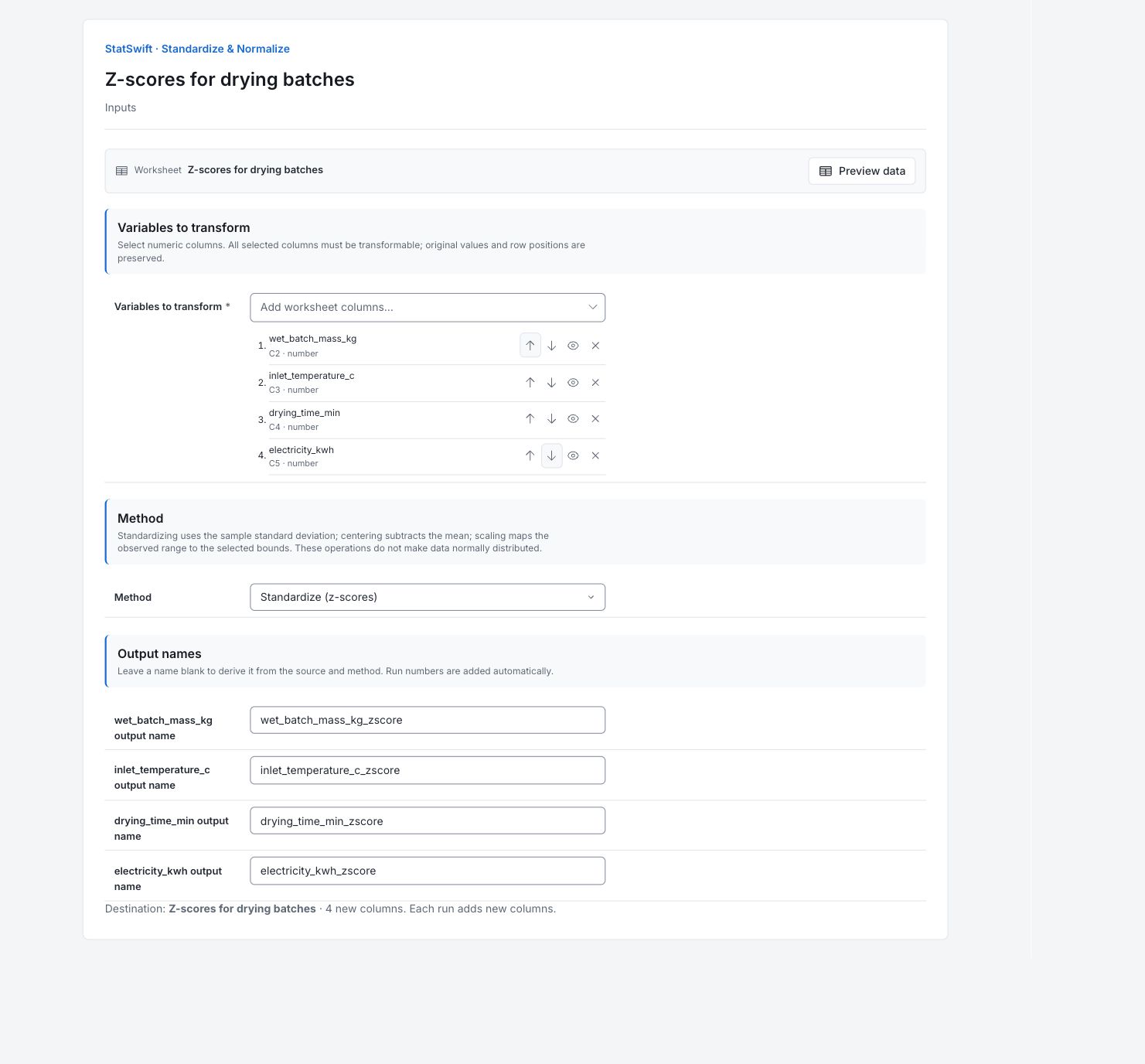
Task: Click the Destination summary text
Action: [x=330, y=909]
